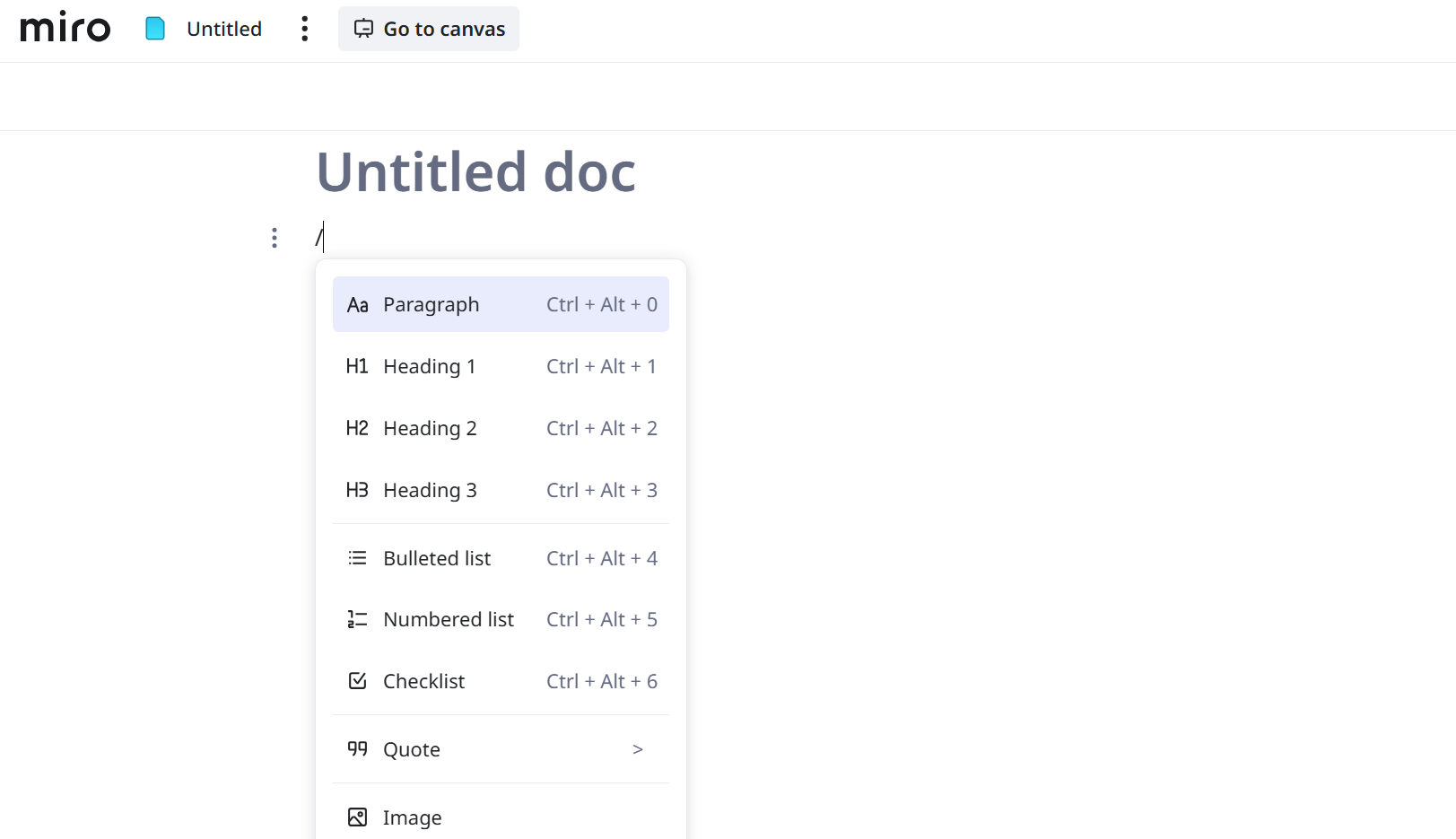Click the blue doc icon beside Untitled

[x=155, y=29]
